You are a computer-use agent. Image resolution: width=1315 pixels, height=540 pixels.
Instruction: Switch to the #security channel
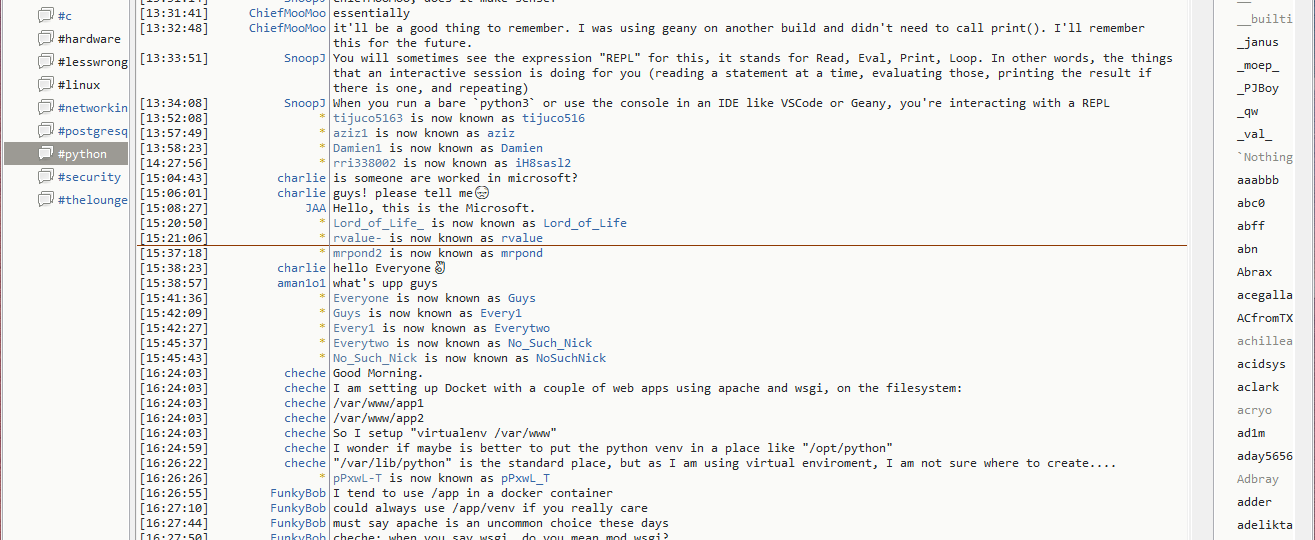click(89, 177)
